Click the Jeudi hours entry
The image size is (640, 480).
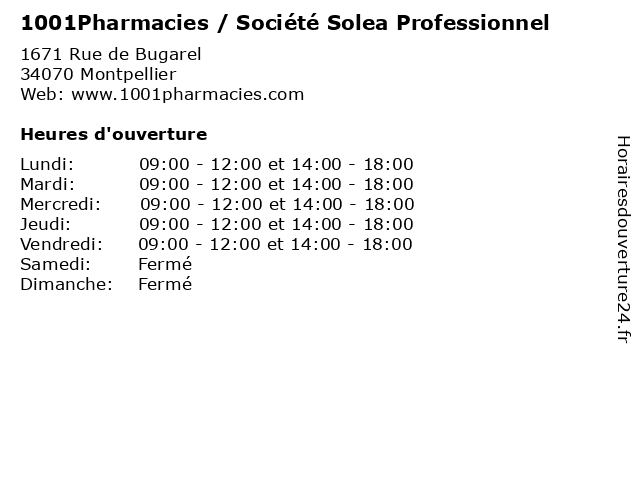(276, 224)
